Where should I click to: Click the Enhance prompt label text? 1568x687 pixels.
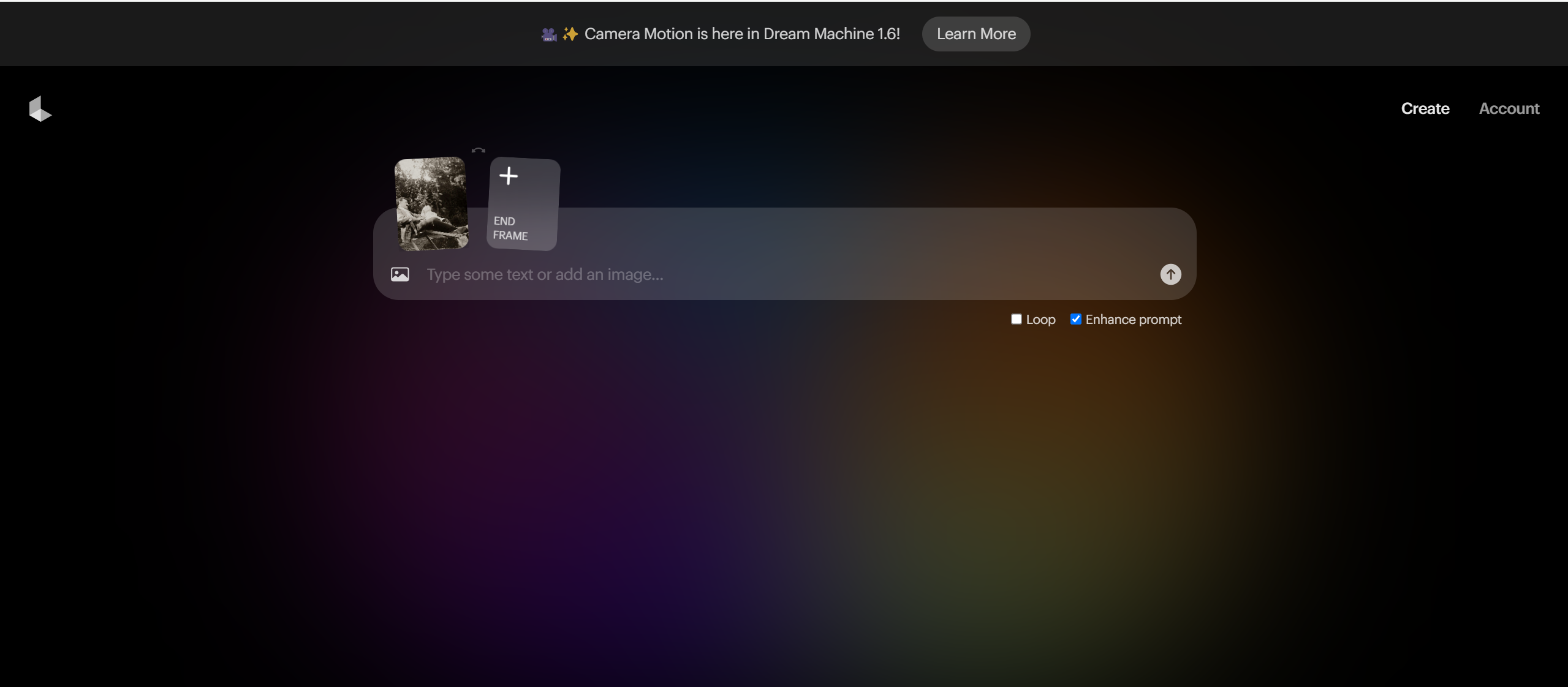[x=1133, y=320]
